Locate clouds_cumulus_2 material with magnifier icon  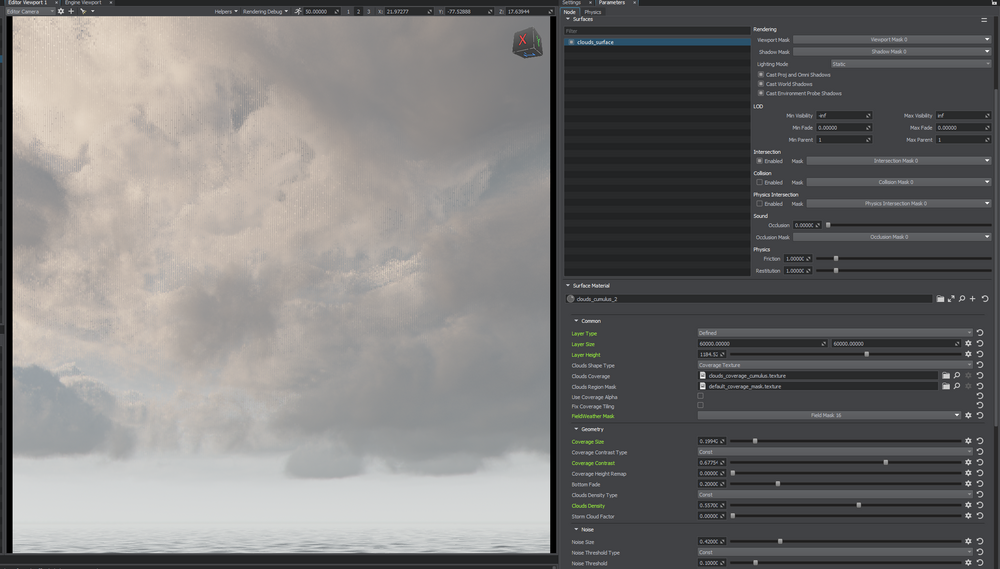pos(962,299)
